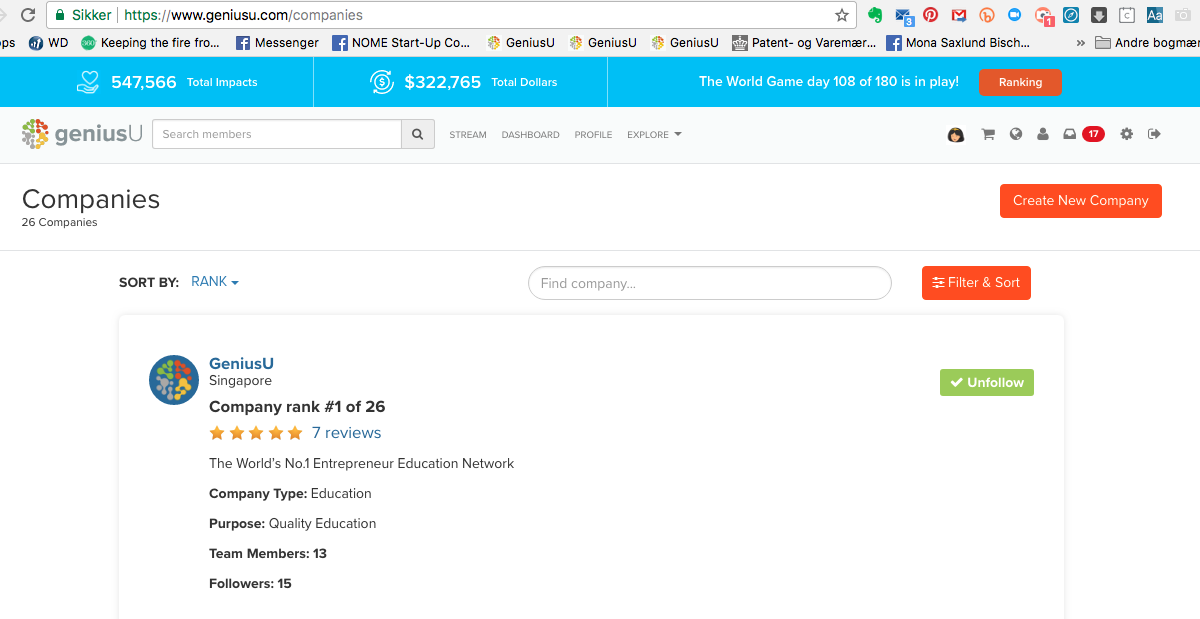Unfollow the GeniusU company

pos(987,382)
